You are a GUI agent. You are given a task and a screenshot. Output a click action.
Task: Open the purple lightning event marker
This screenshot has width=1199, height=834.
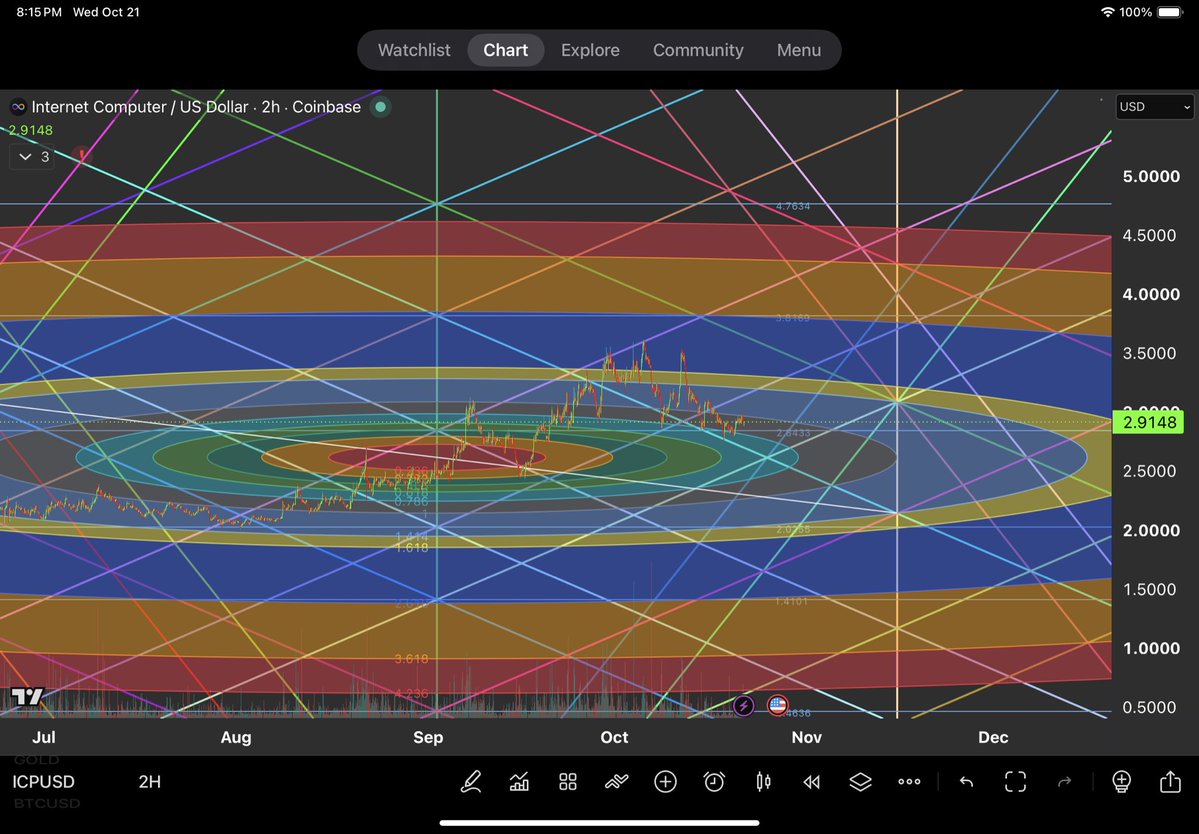(x=744, y=706)
